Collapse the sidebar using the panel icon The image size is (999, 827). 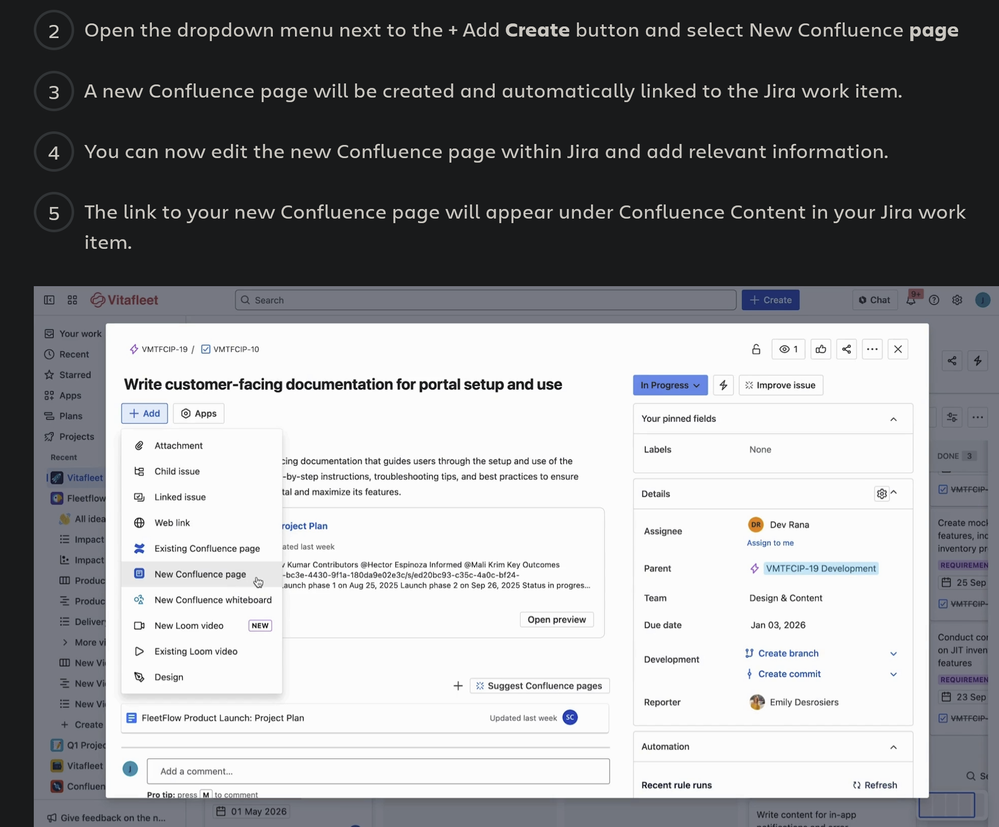pos(49,300)
